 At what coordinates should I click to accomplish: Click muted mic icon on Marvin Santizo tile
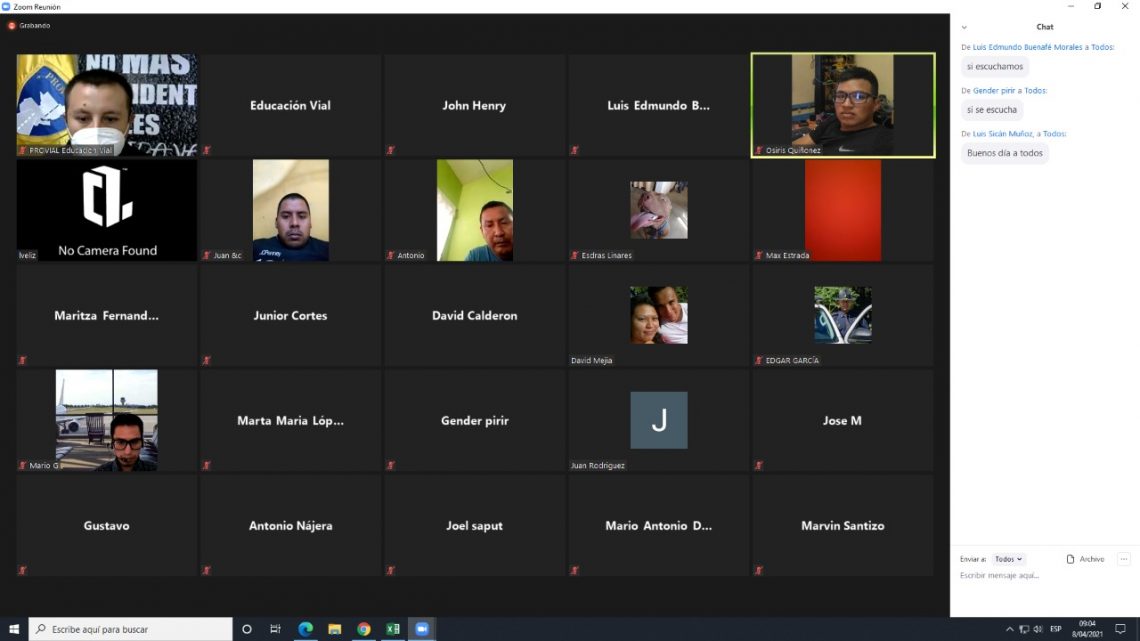tap(759, 570)
